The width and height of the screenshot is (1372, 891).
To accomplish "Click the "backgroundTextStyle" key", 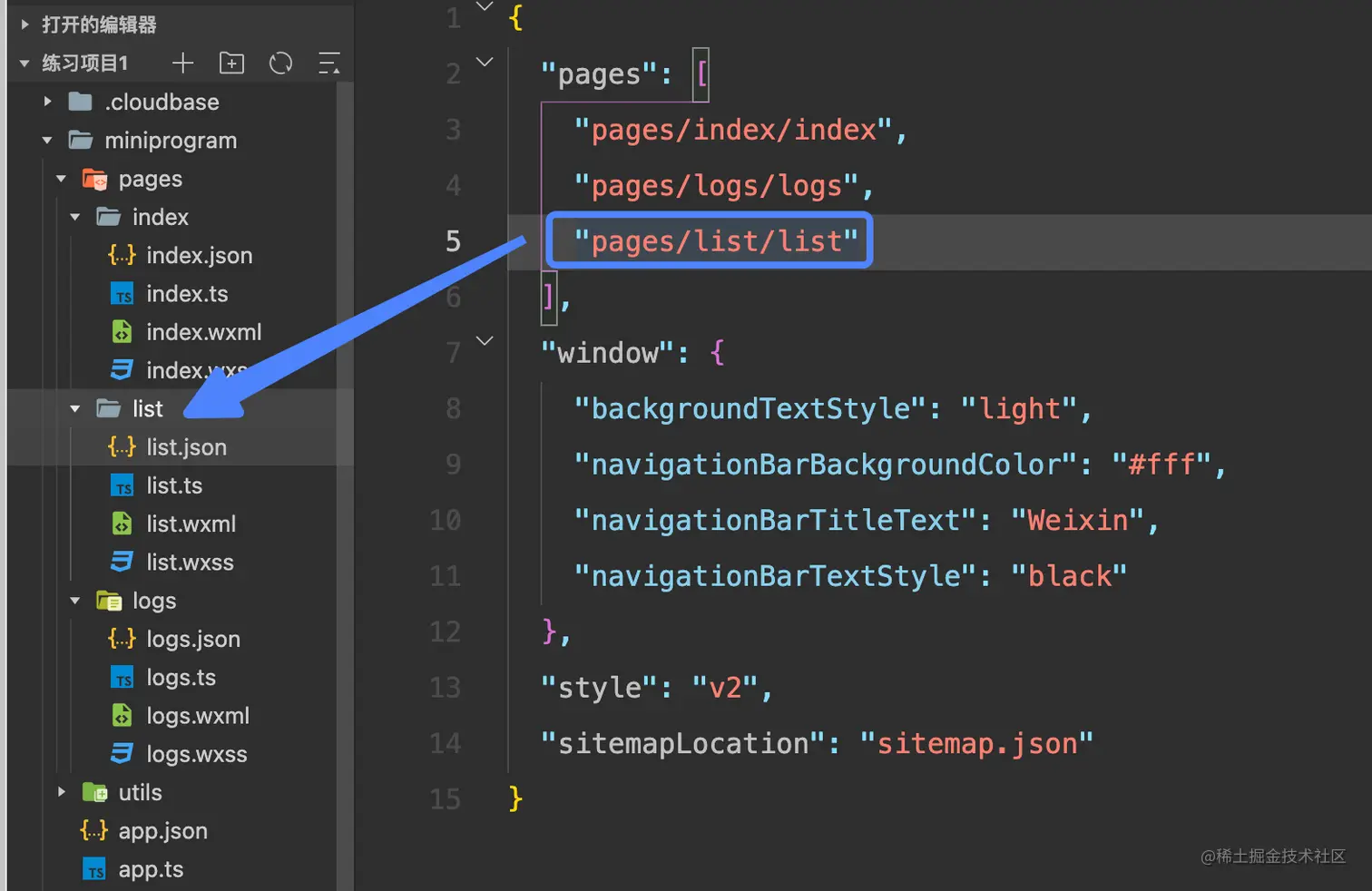I will tap(750, 409).
